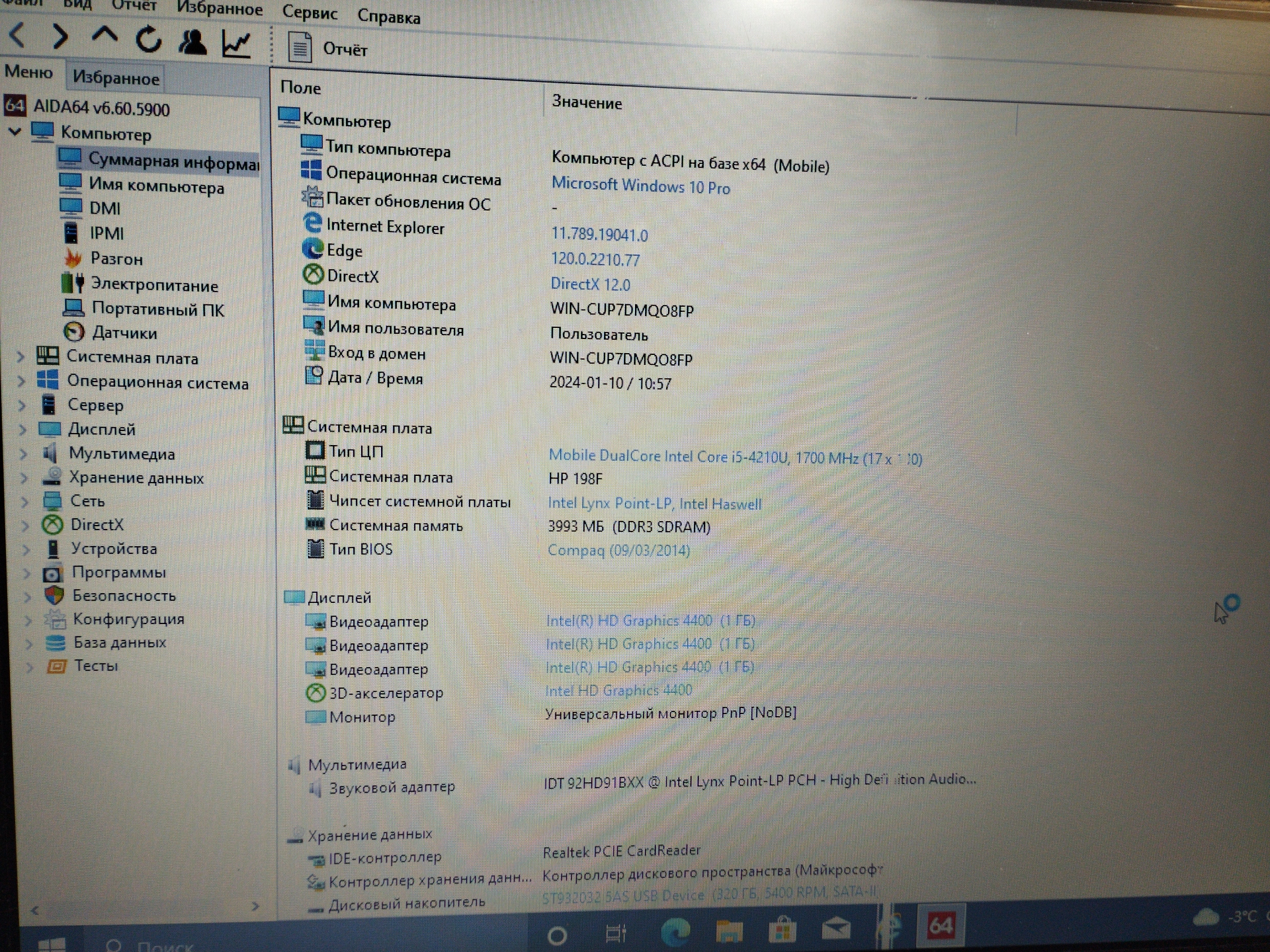Click the Значение column header
This screenshot has height=952, width=1270.
coord(587,102)
